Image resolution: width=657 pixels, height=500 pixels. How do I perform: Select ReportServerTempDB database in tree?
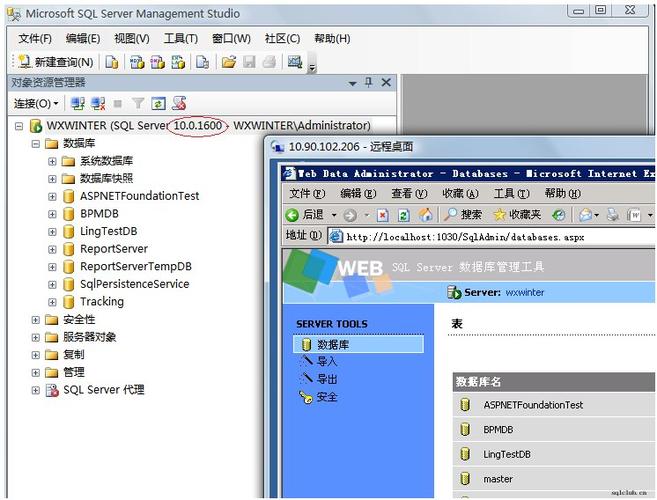click(136, 267)
